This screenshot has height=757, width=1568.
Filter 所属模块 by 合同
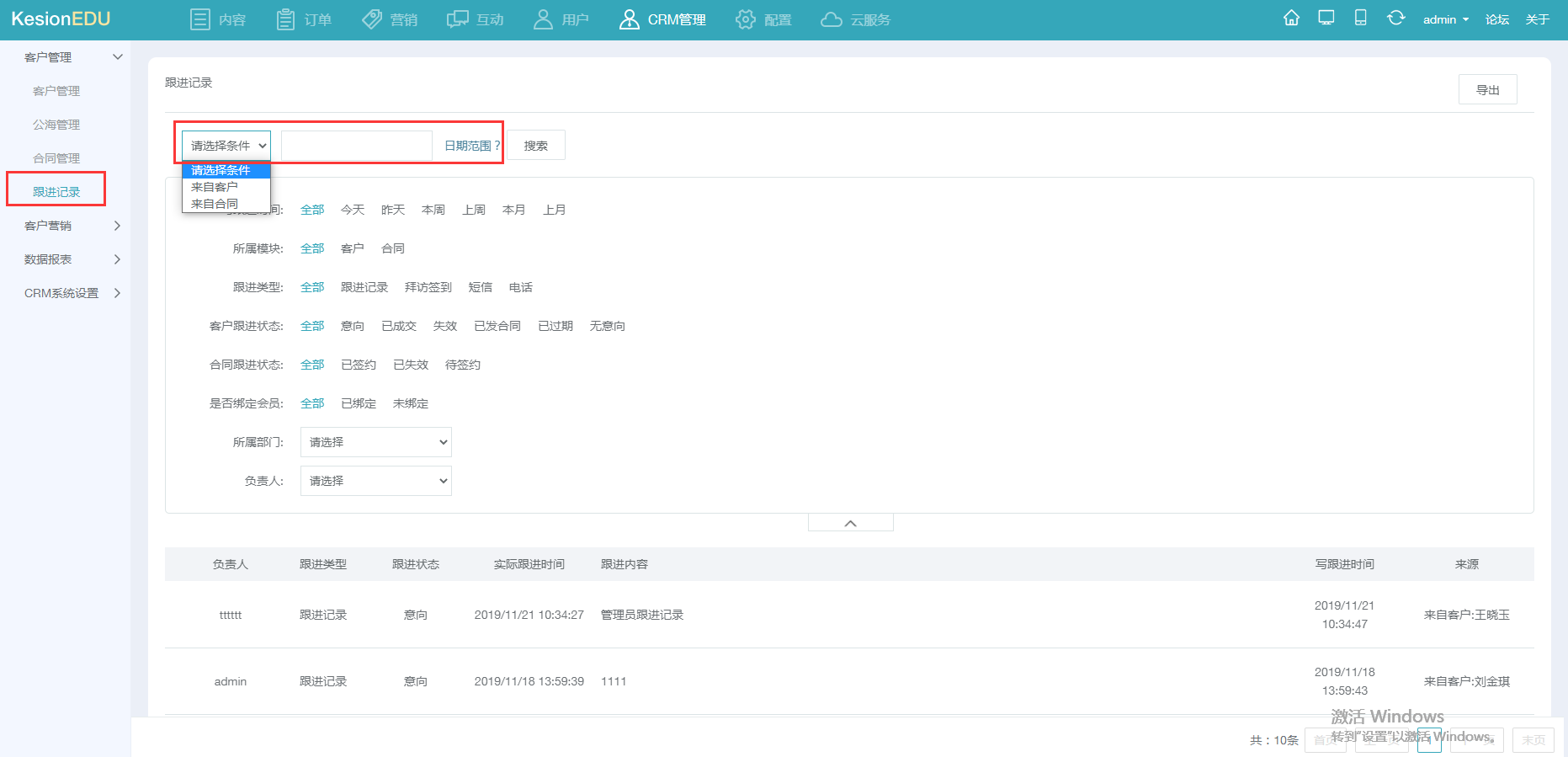pos(393,248)
